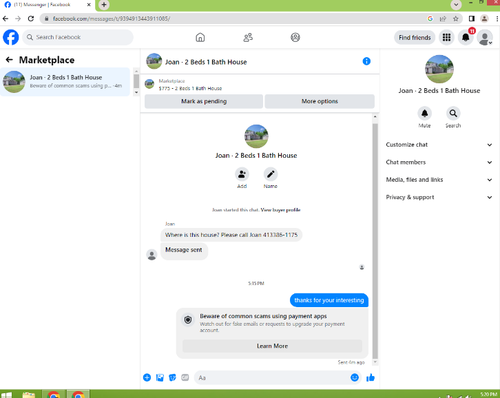Open the Friends icon in top navigation
This screenshot has height=398, width=500.
[x=248, y=37]
